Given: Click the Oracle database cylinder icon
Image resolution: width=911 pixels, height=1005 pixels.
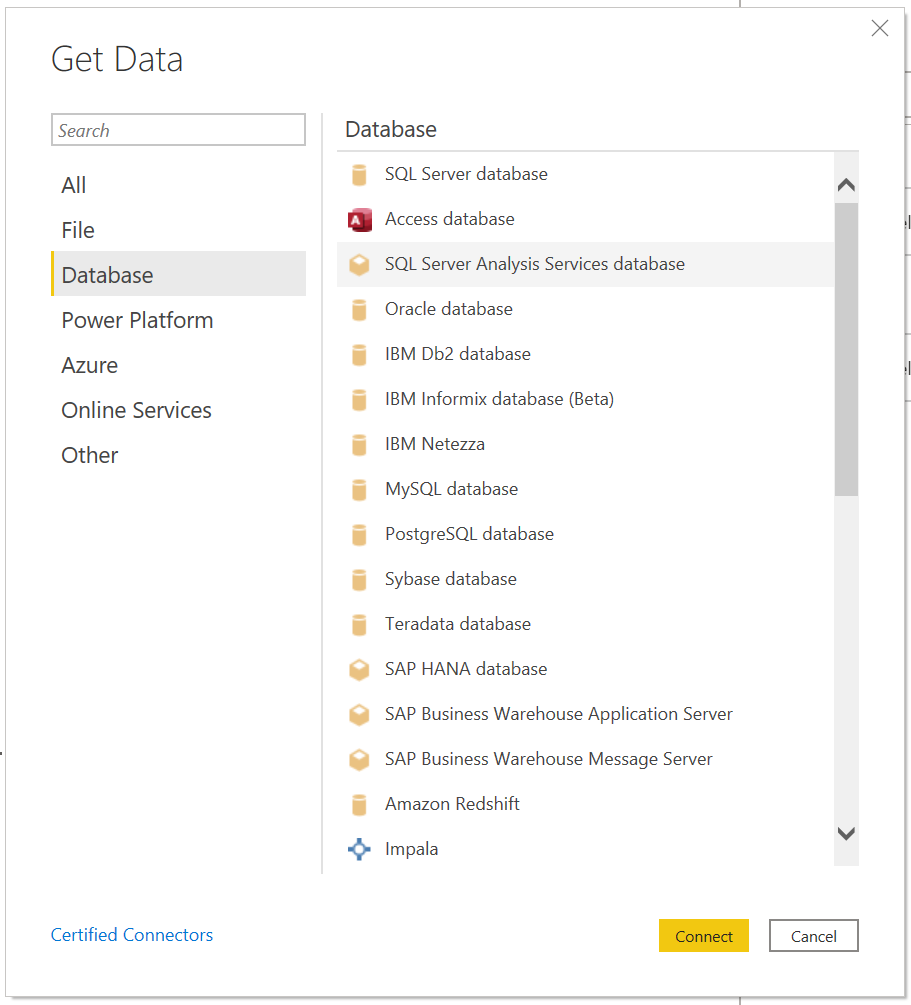Looking at the screenshot, I should pos(359,310).
